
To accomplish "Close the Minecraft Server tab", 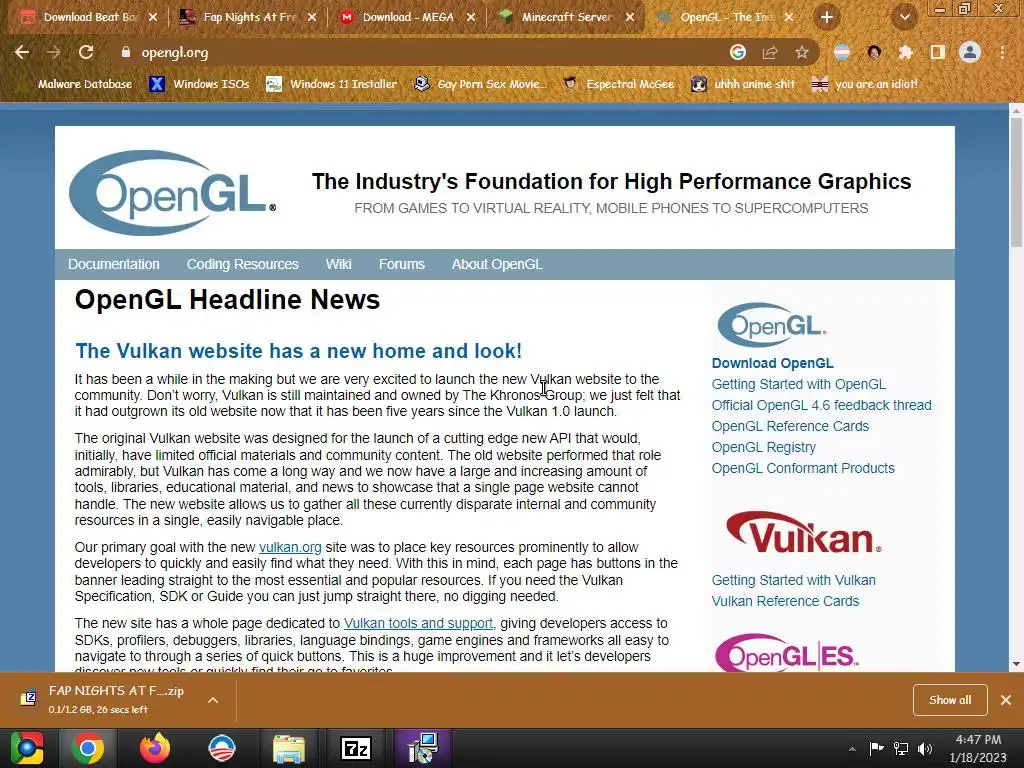I will point(630,17).
